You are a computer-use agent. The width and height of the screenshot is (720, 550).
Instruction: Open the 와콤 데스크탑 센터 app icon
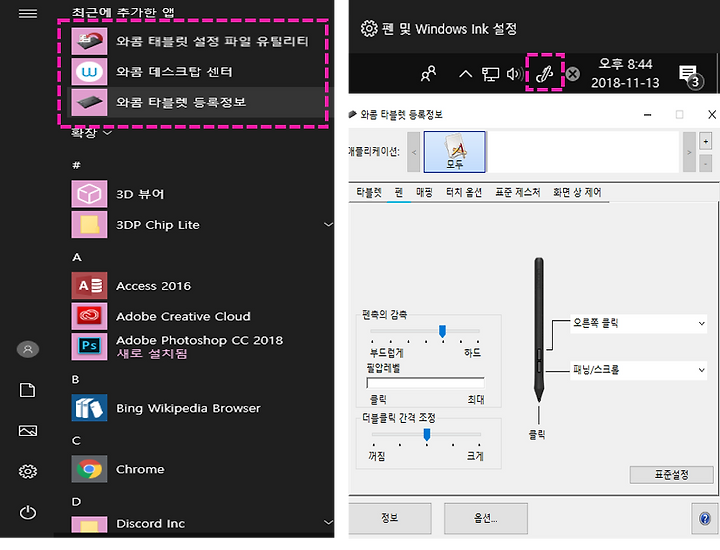89,72
